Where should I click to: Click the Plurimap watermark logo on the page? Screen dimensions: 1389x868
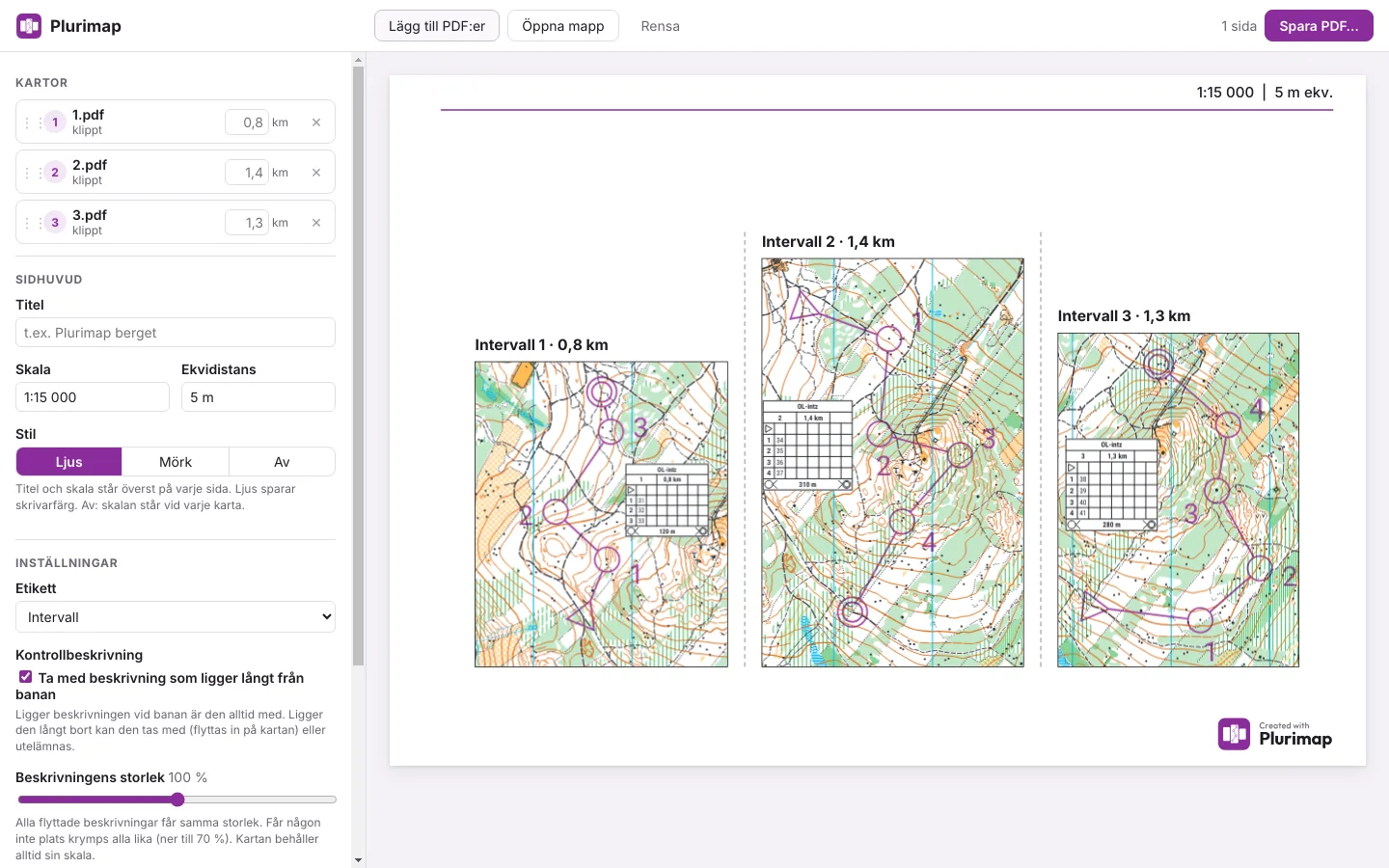pos(1275,734)
